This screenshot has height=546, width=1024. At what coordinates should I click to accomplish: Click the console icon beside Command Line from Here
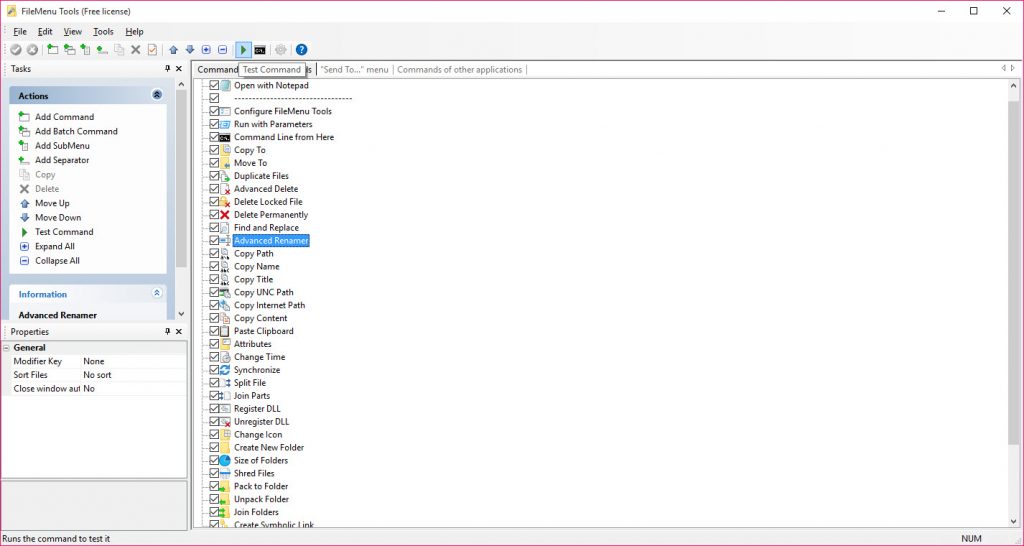(225, 137)
